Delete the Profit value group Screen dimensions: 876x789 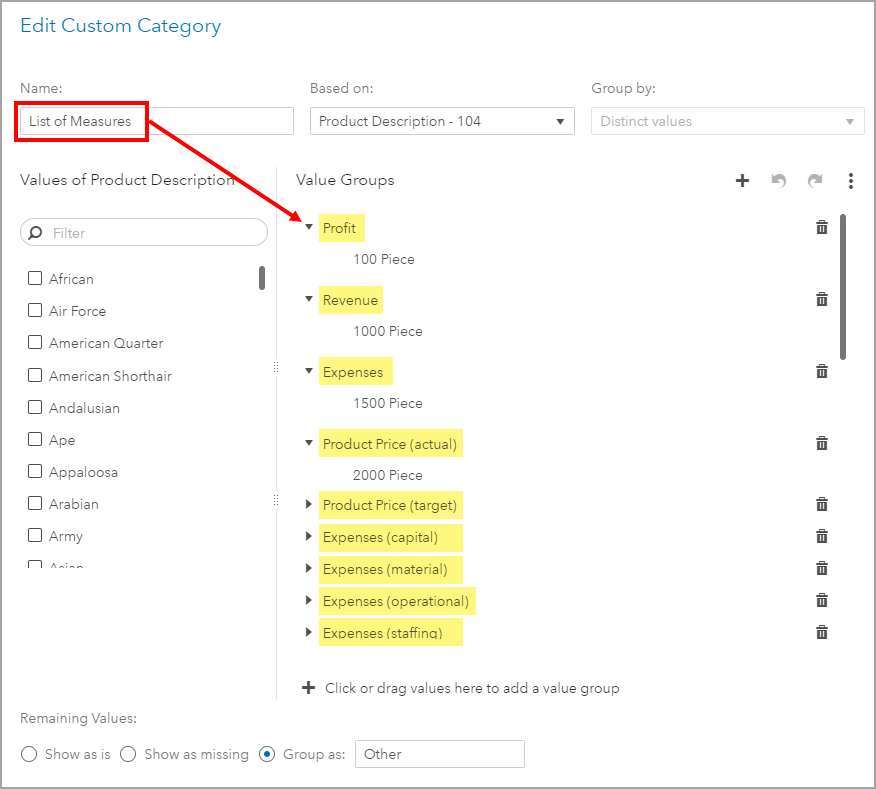(x=822, y=227)
